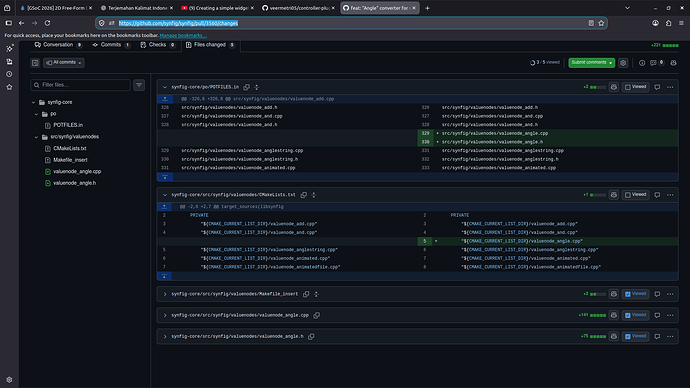This screenshot has width=690, height=388.
Task: Switch to Creating a simple widget tab
Action: (x=217, y=8)
